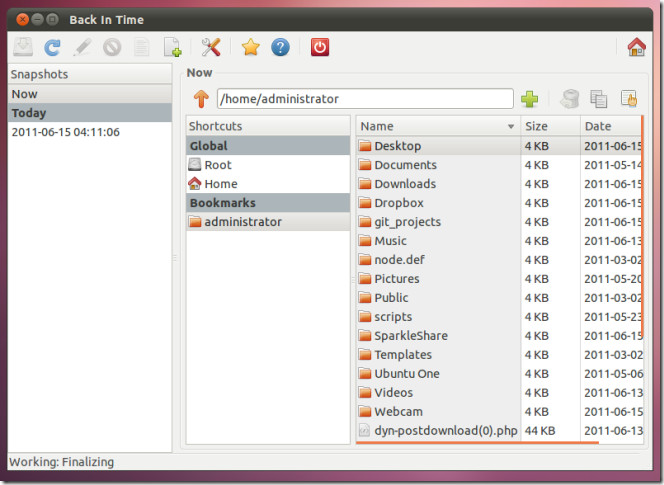Click the yellow star icon
This screenshot has width=664, height=485.
coord(251,47)
